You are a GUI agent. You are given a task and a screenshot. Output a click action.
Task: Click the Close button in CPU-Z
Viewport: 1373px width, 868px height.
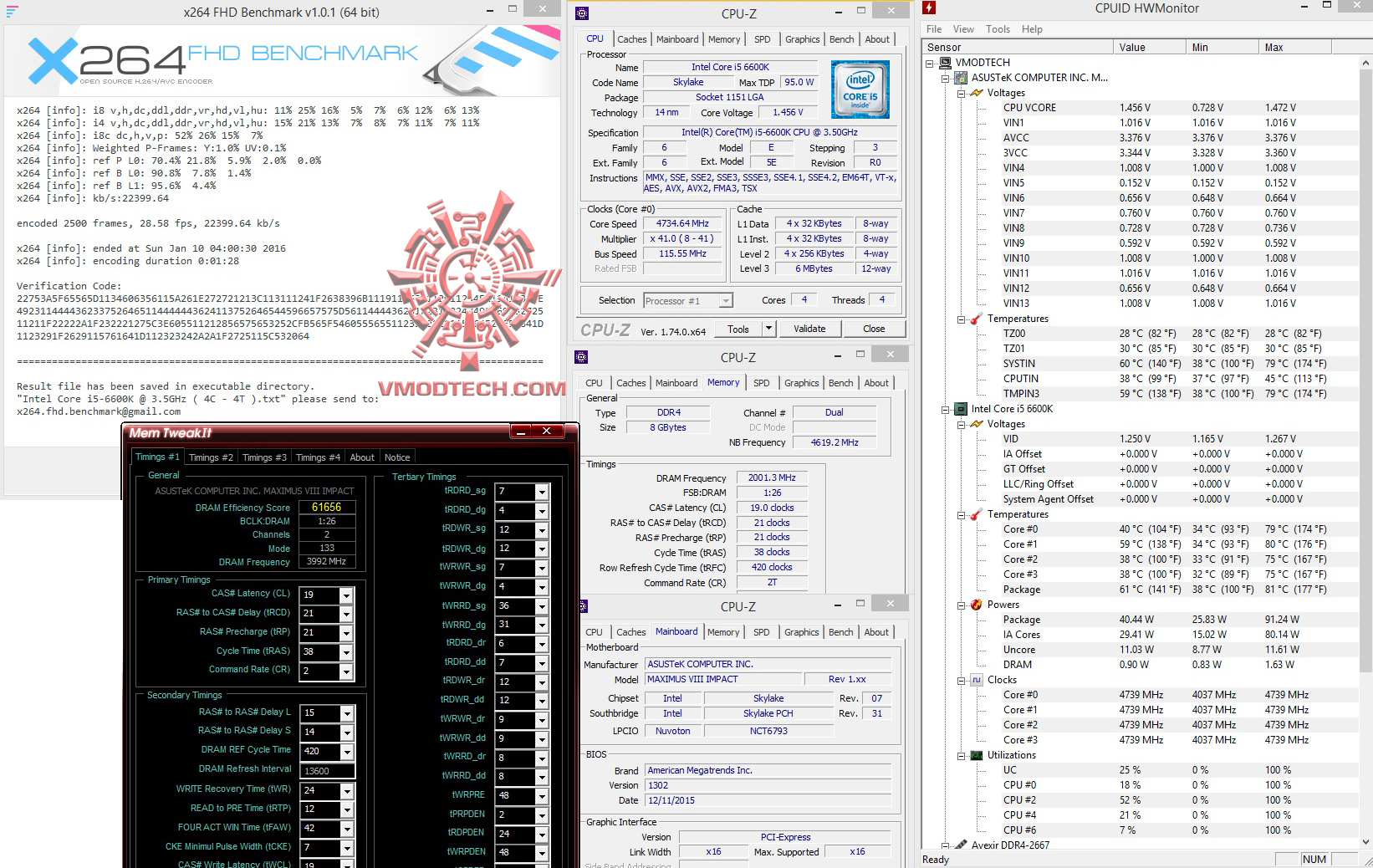point(874,329)
